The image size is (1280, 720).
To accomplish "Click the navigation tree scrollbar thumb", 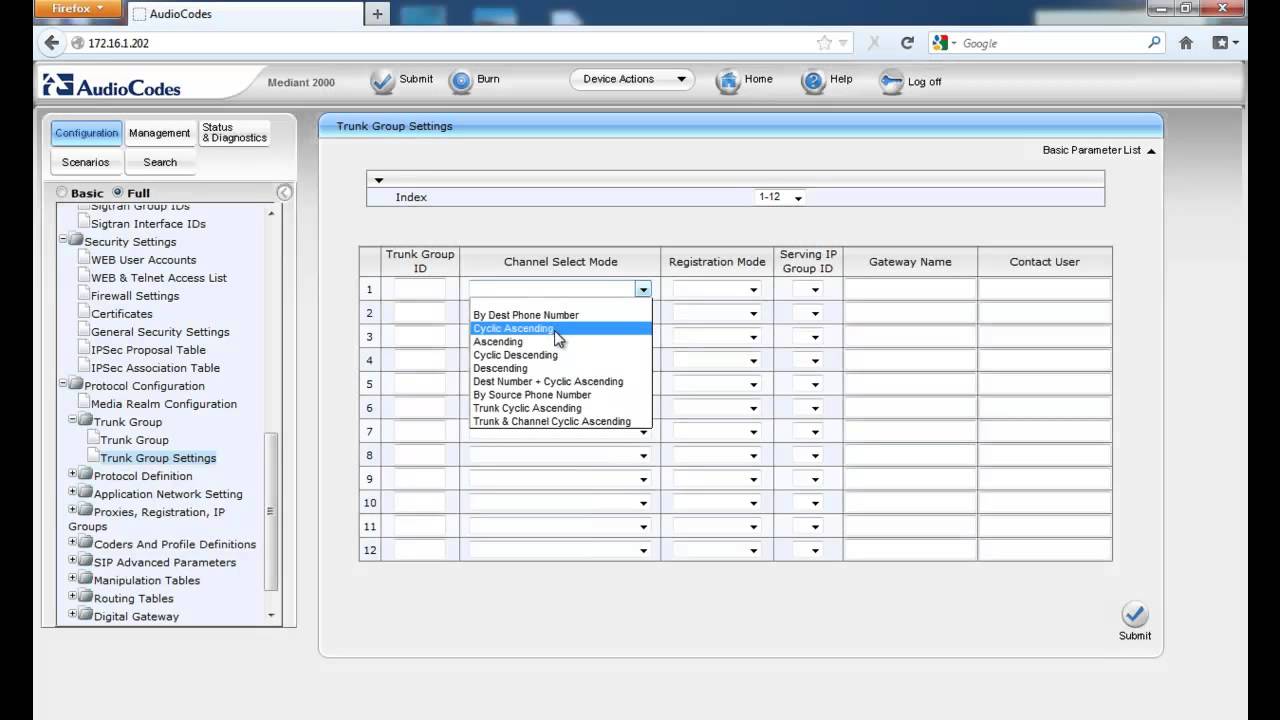I will pyautogui.click(x=270, y=511).
